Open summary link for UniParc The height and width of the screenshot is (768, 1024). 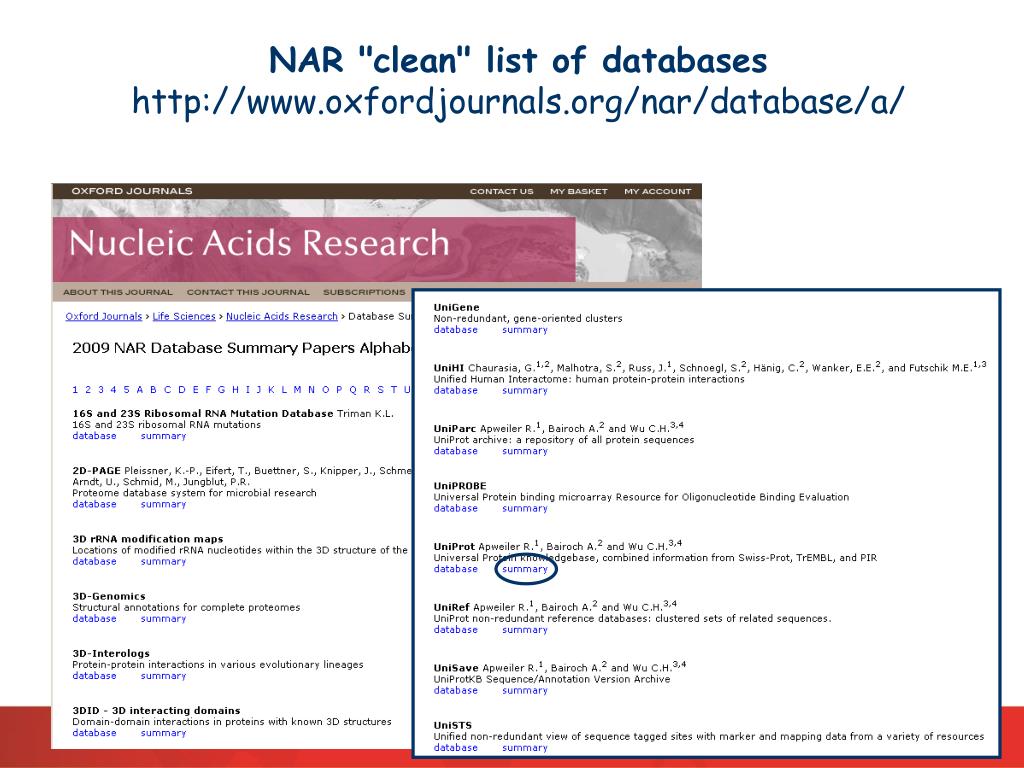point(524,451)
